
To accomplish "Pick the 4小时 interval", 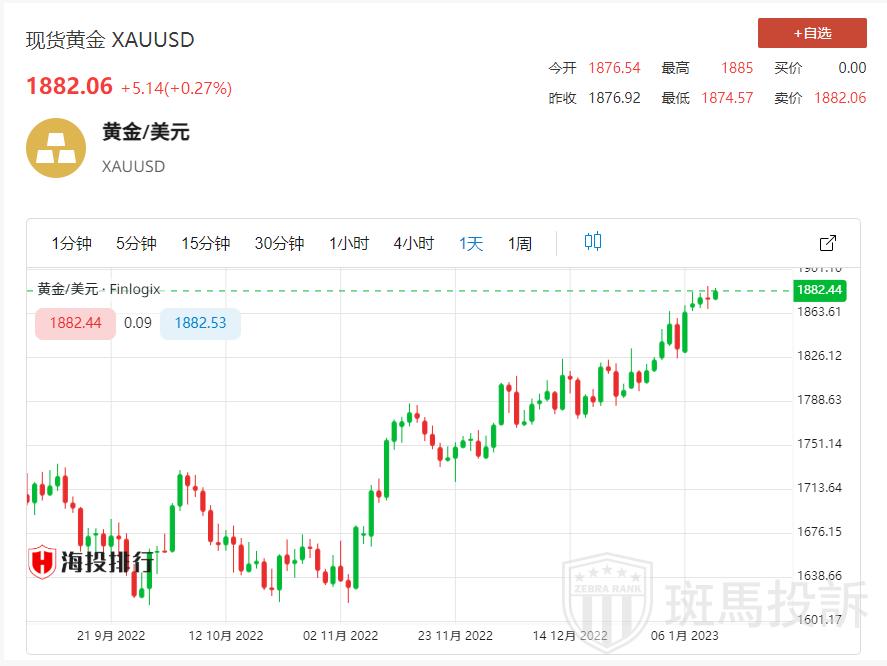I will point(413,244).
